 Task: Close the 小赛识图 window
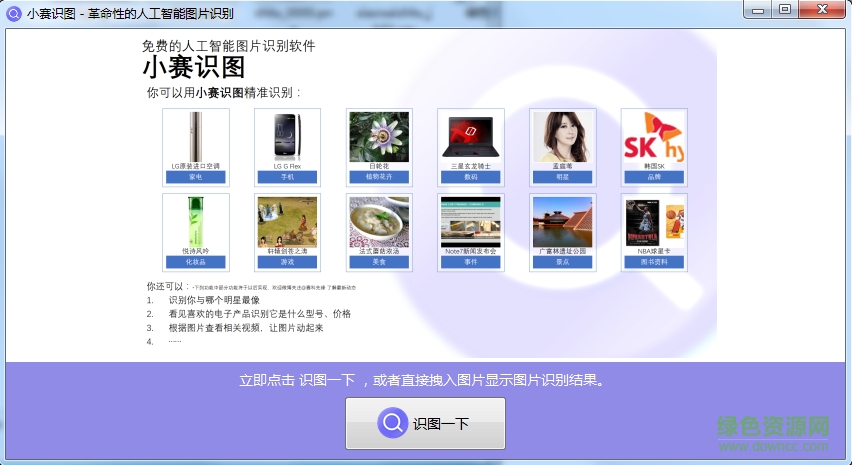click(823, 9)
